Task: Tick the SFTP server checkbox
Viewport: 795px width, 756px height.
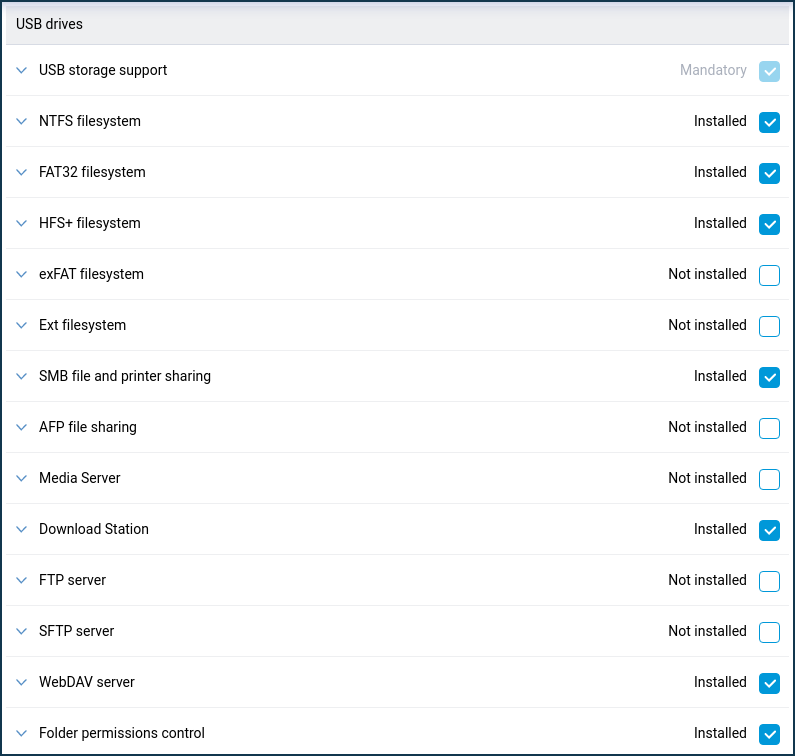Action: coord(769,632)
